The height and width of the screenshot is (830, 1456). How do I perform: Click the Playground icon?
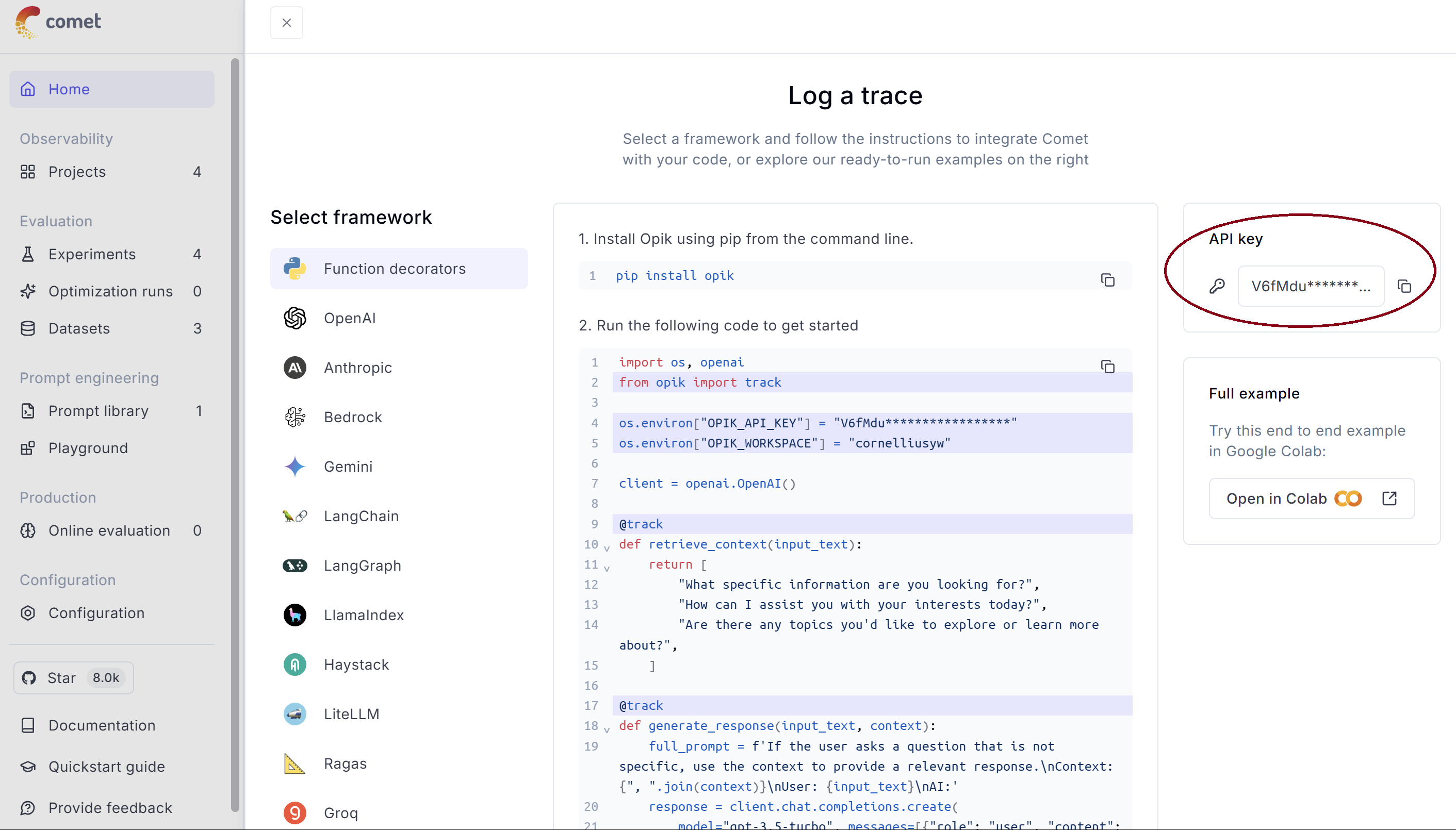[28, 448]
